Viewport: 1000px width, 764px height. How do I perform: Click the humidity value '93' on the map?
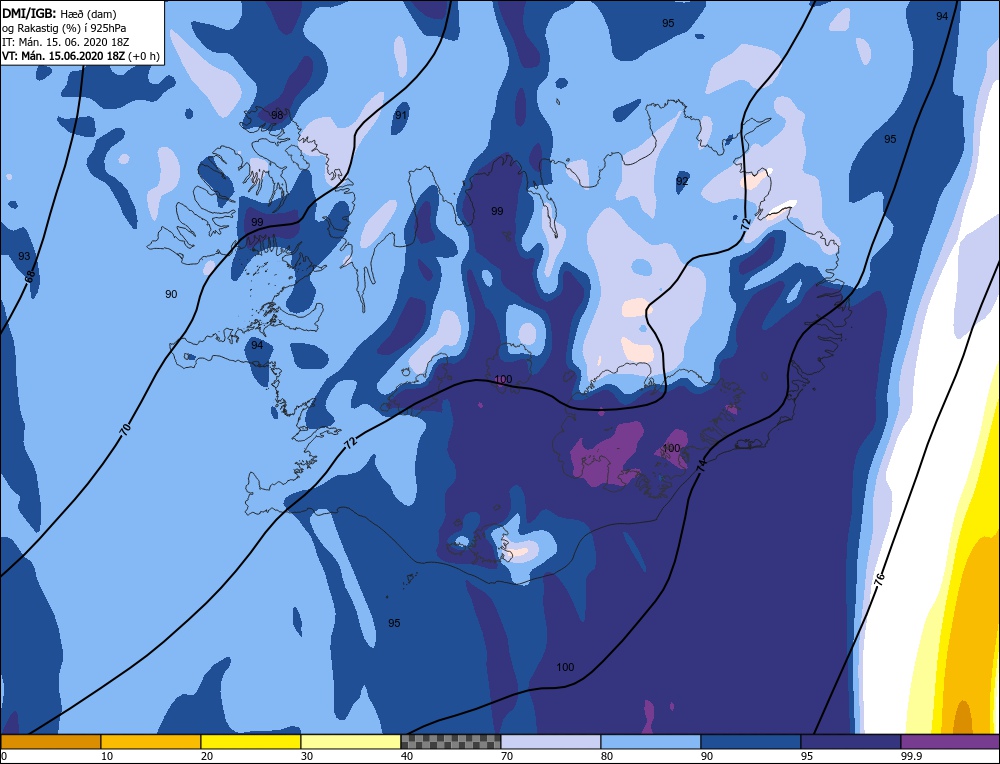coord(24,256)
